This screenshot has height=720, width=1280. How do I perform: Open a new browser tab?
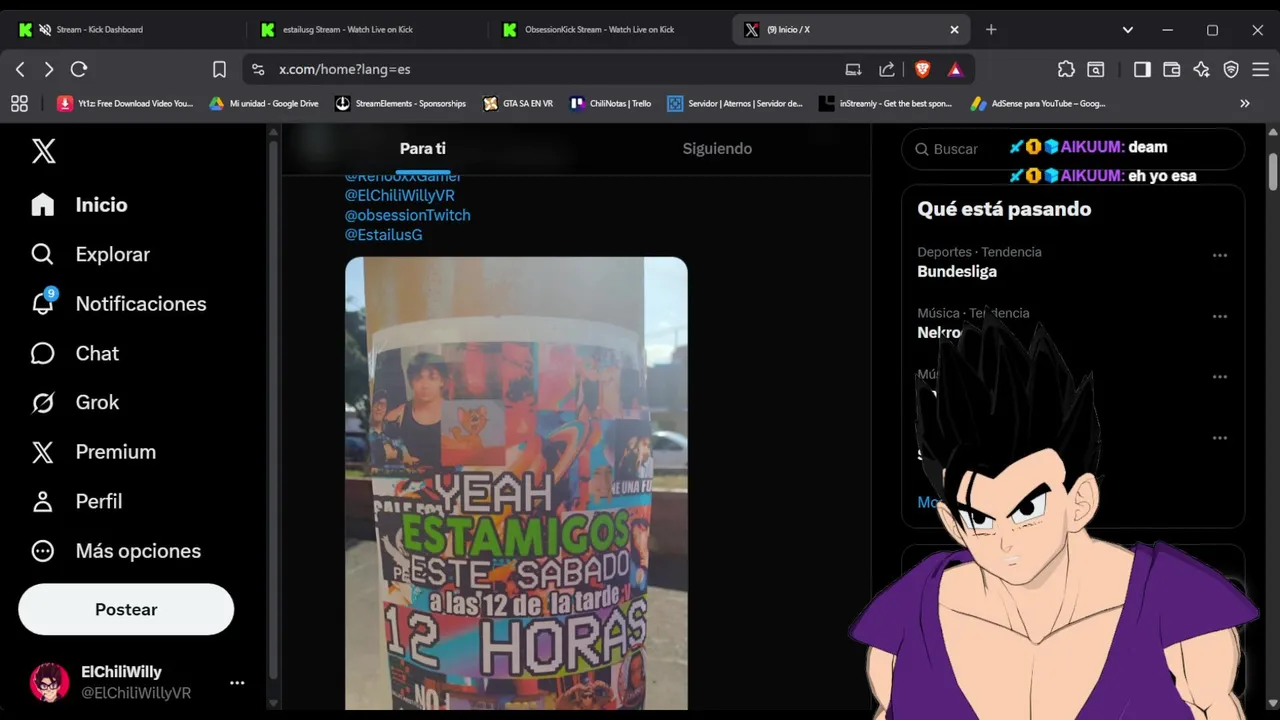click(991, 30)
